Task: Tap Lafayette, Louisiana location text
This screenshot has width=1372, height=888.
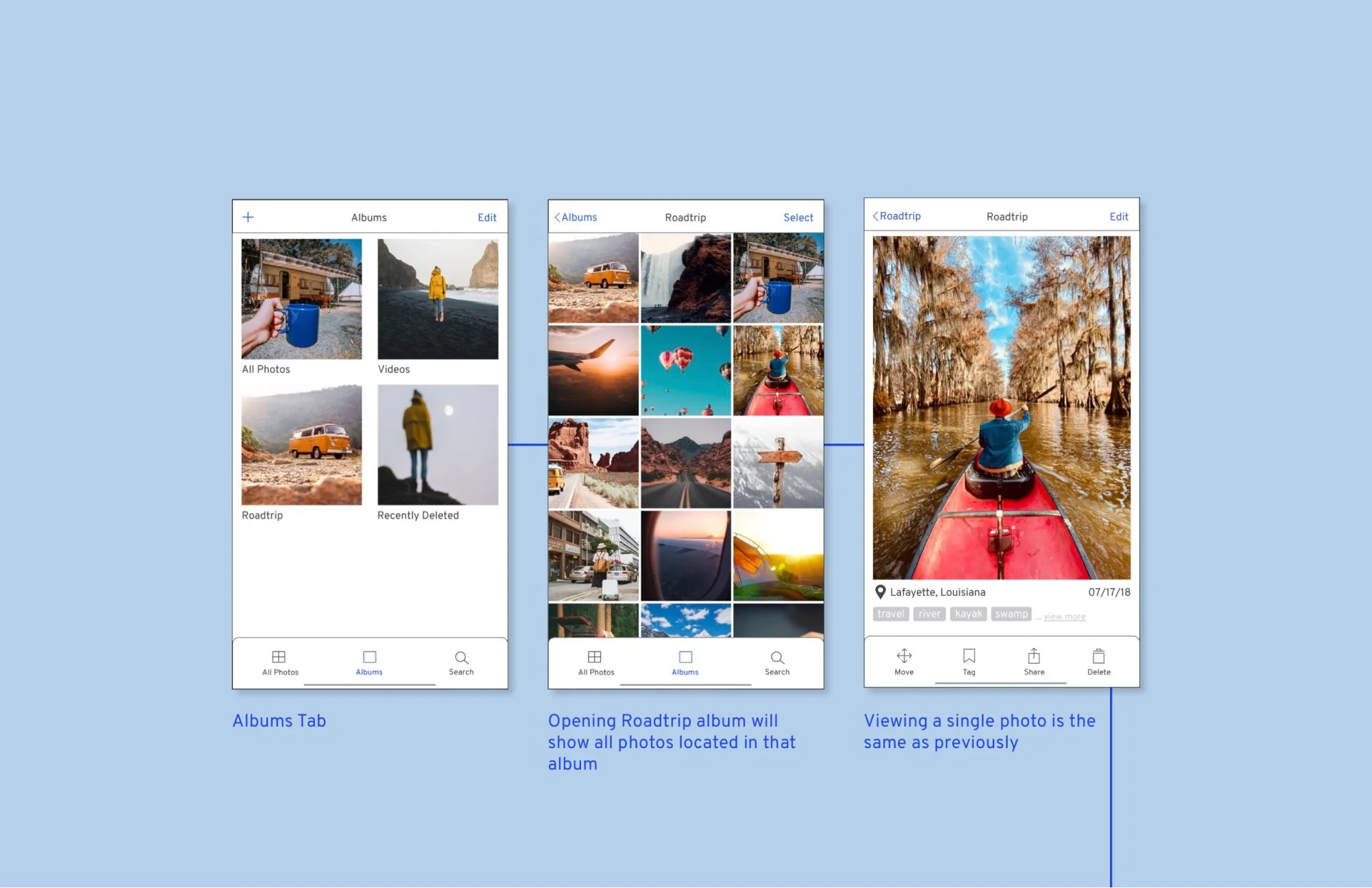Action: coord(938,592)
